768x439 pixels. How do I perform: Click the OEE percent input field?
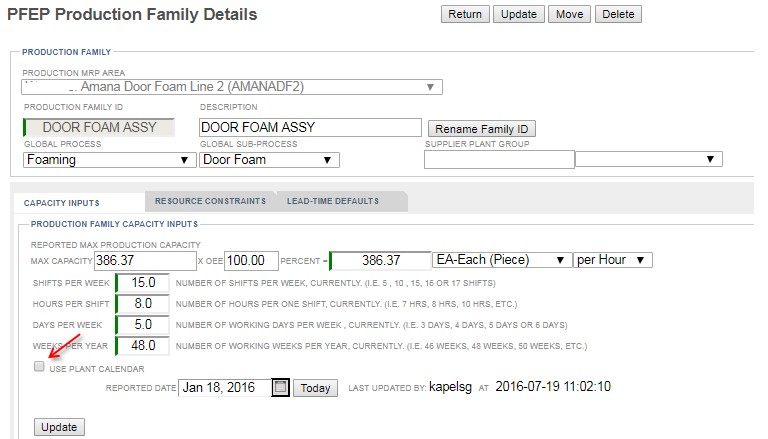[x=251, y=261]
